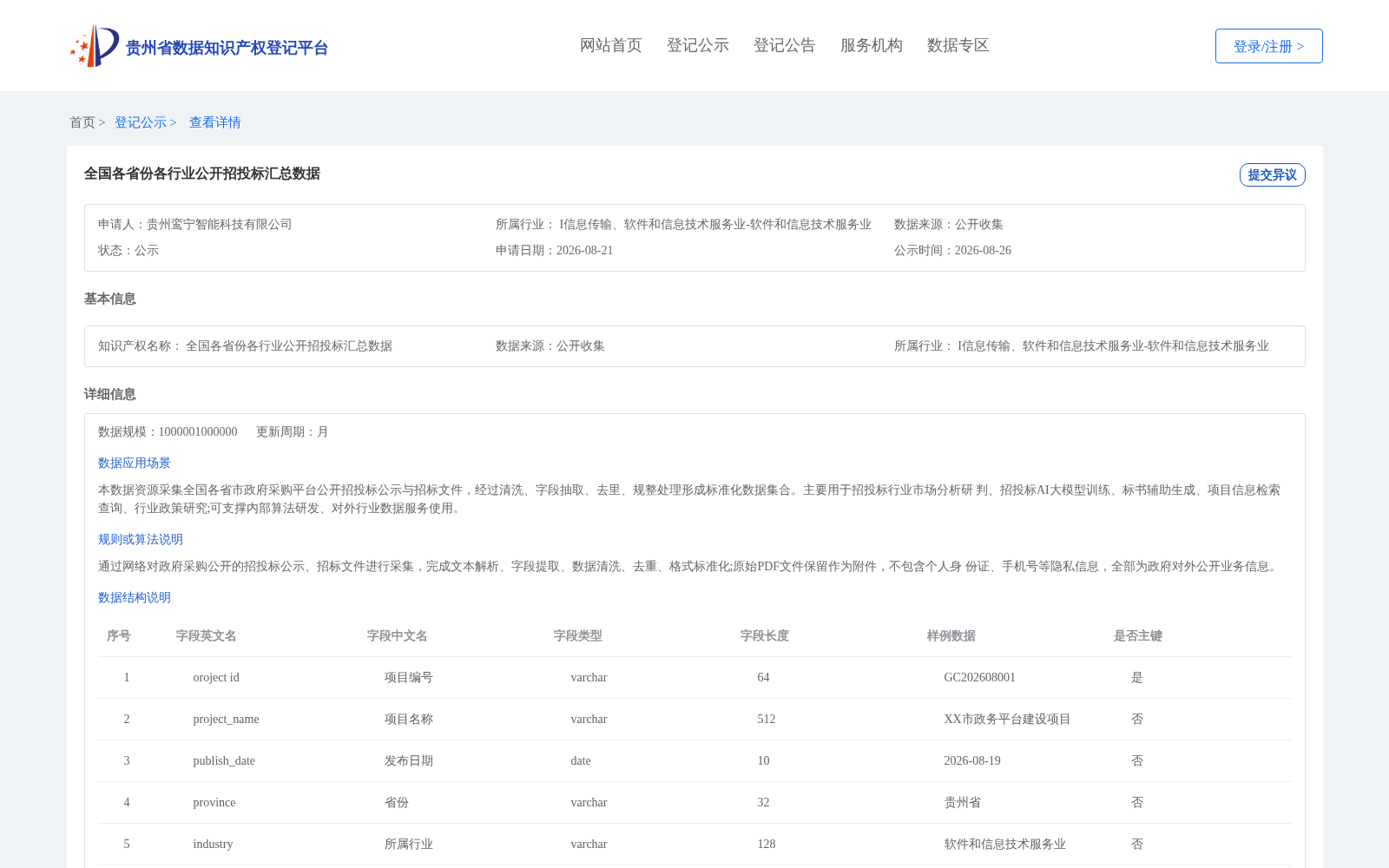Click 是否主键 column header

click(x=1138, y=635)
